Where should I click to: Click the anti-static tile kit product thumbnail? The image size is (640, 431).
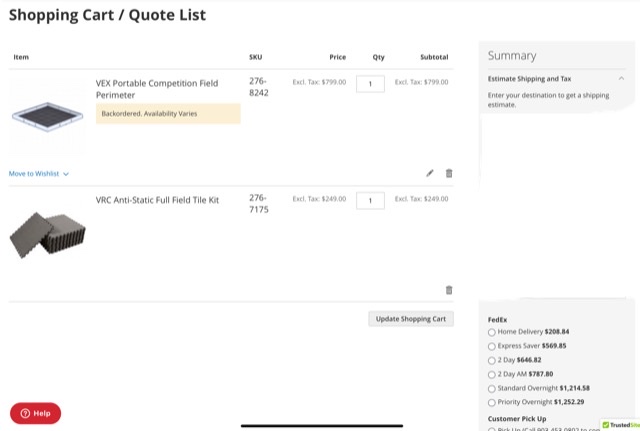point(47,235)
